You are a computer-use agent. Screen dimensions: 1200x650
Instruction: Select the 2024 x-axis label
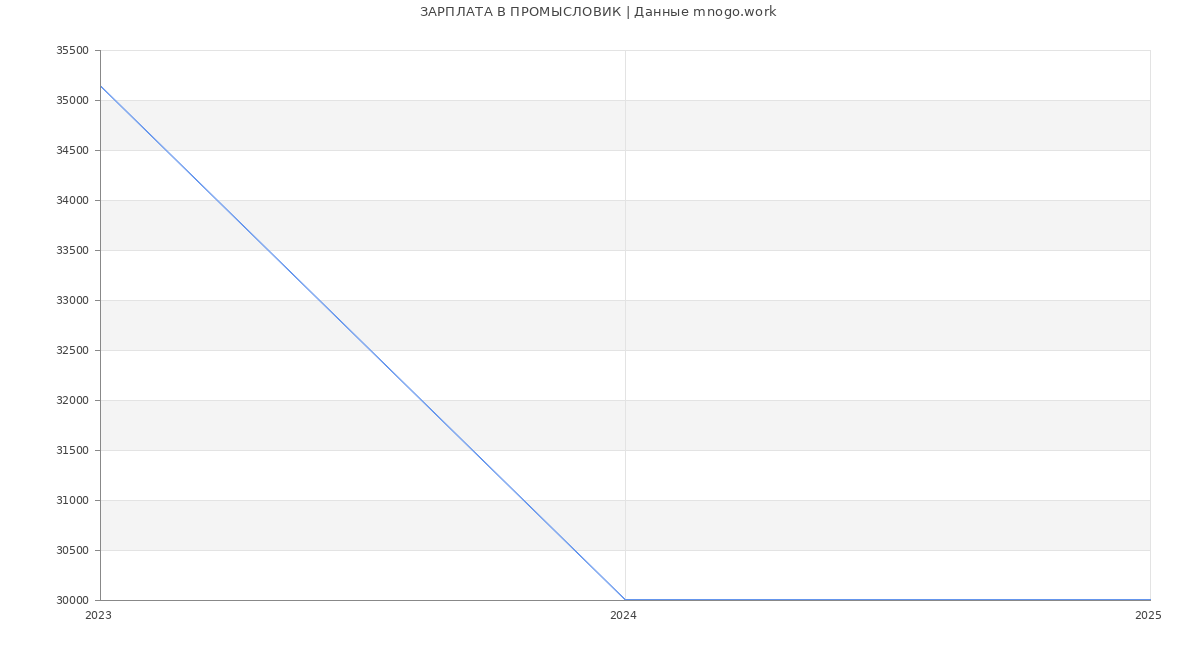point(623,616)
